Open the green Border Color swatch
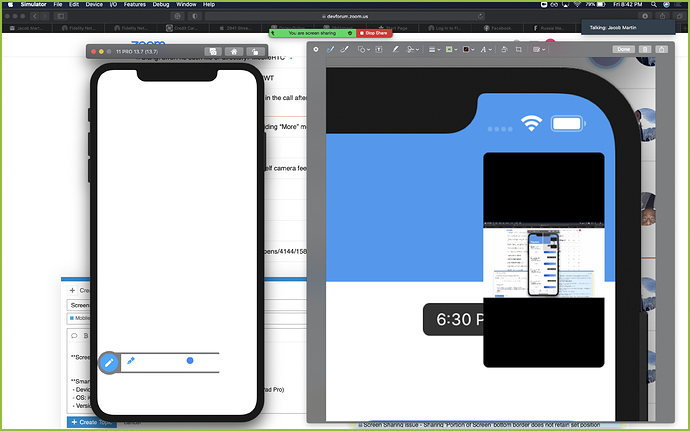The height and width of the screenshot is (431, 690). [451, 49]
